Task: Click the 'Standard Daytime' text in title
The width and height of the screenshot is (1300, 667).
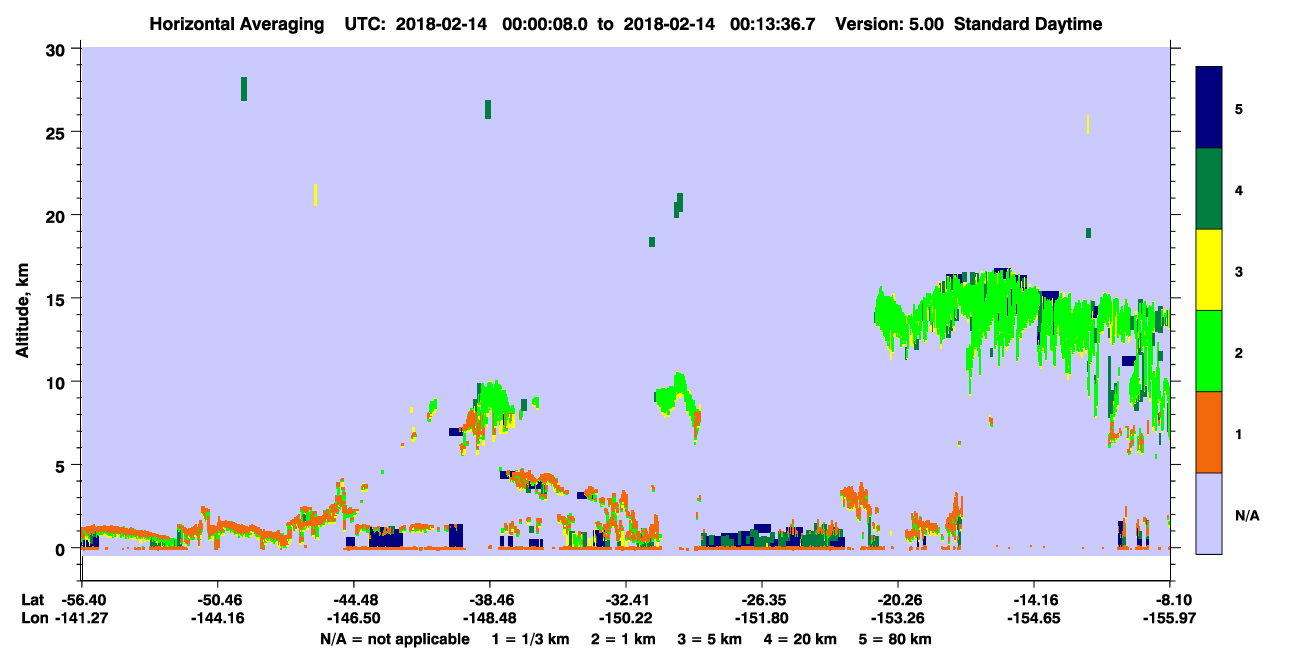Action: 1028,24
